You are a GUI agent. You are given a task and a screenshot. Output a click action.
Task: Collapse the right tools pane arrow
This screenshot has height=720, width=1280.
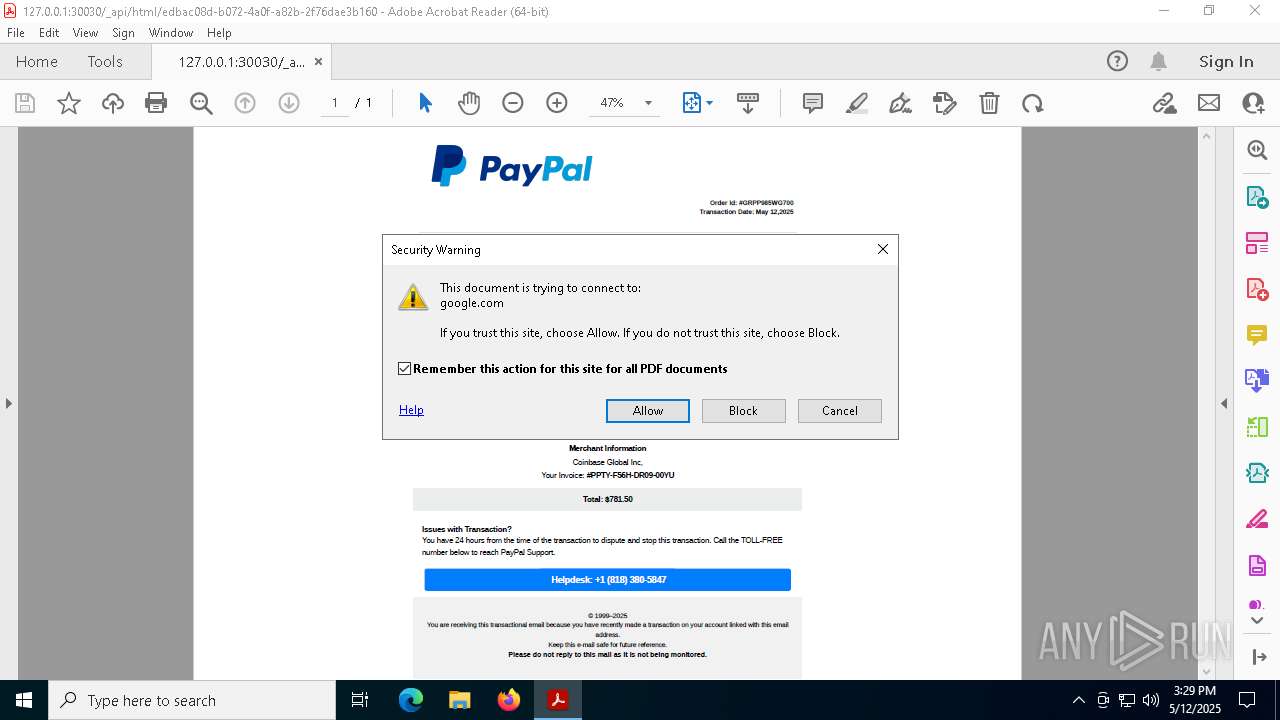(x=1224, y=403)
